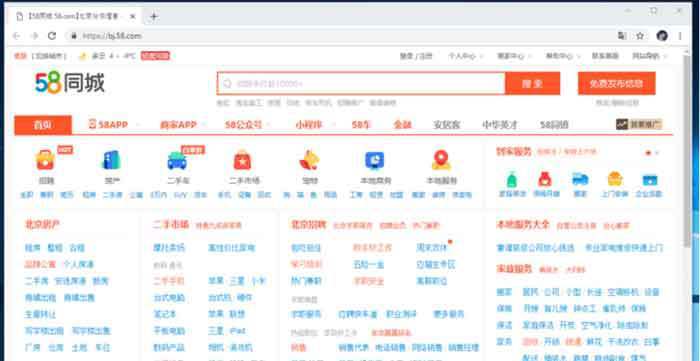Screen dimensions: 700x361
Task: Click the orange 搜索 button
Action: (x=532, y=83)
